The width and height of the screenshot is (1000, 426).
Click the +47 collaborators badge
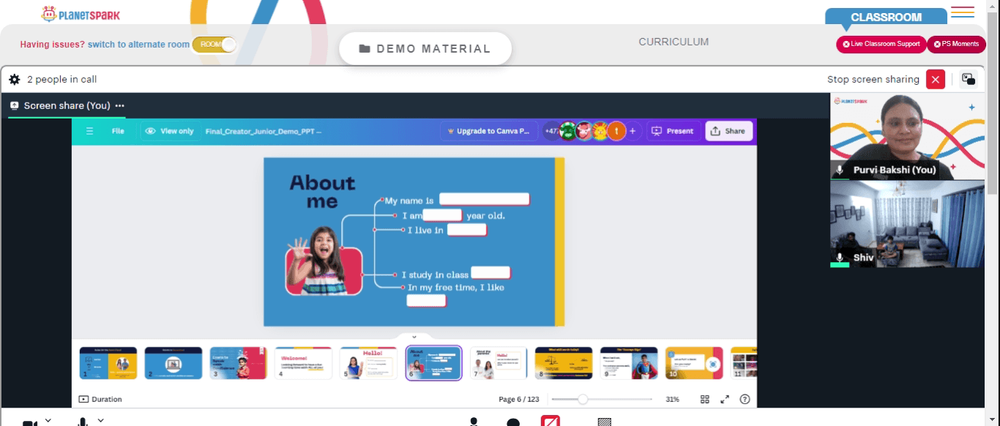click(x=550, y=131)
